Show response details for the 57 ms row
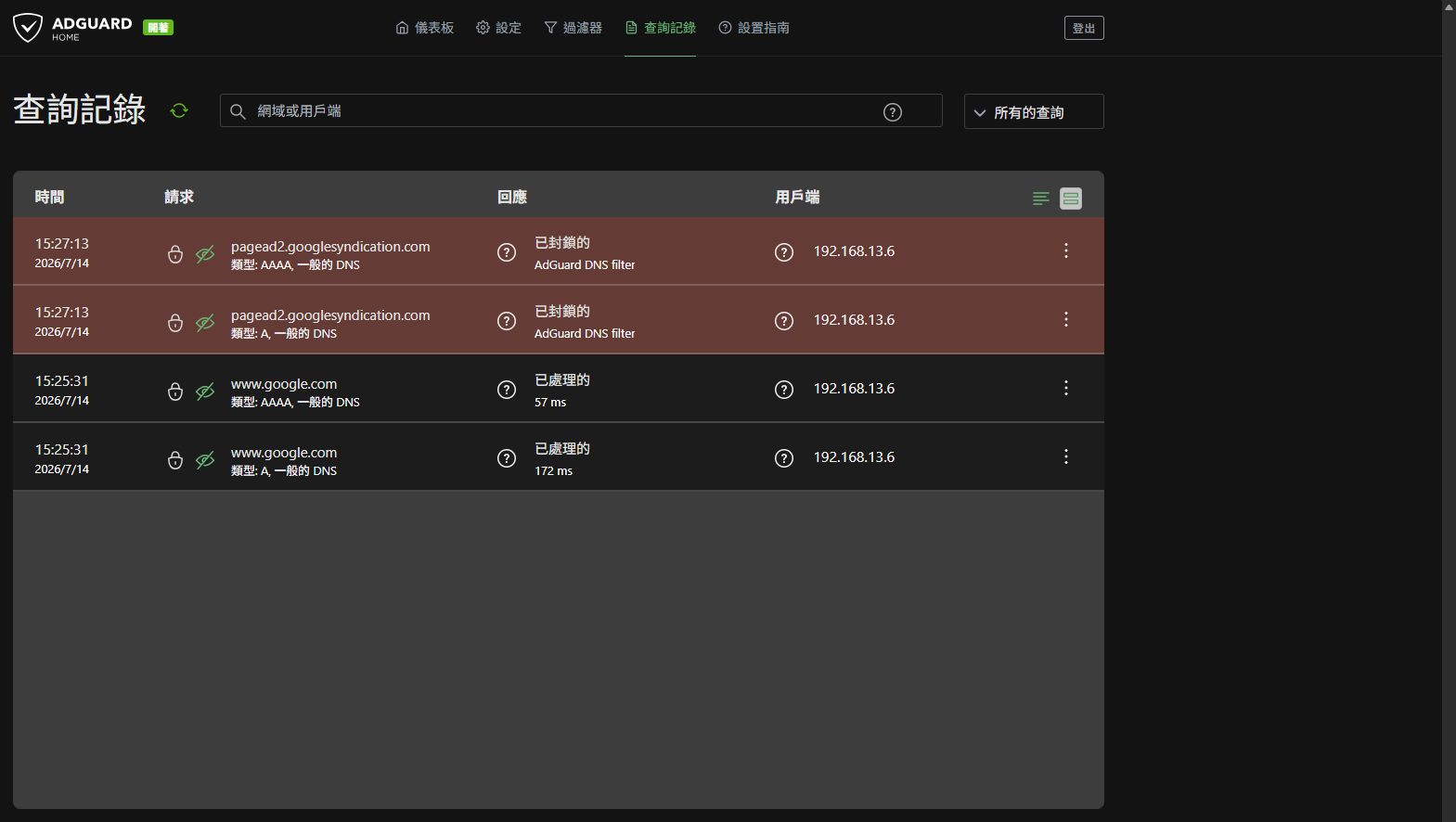Image resolution: width=1456 pixels, height=822 pixels. (507, 390)
